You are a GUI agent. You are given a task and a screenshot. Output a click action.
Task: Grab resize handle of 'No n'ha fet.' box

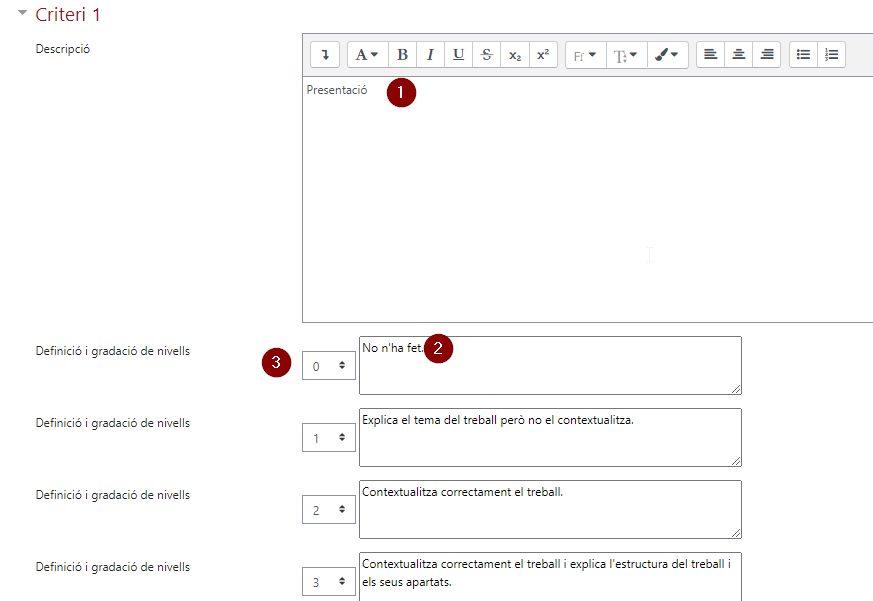click(x=736, y=389)
